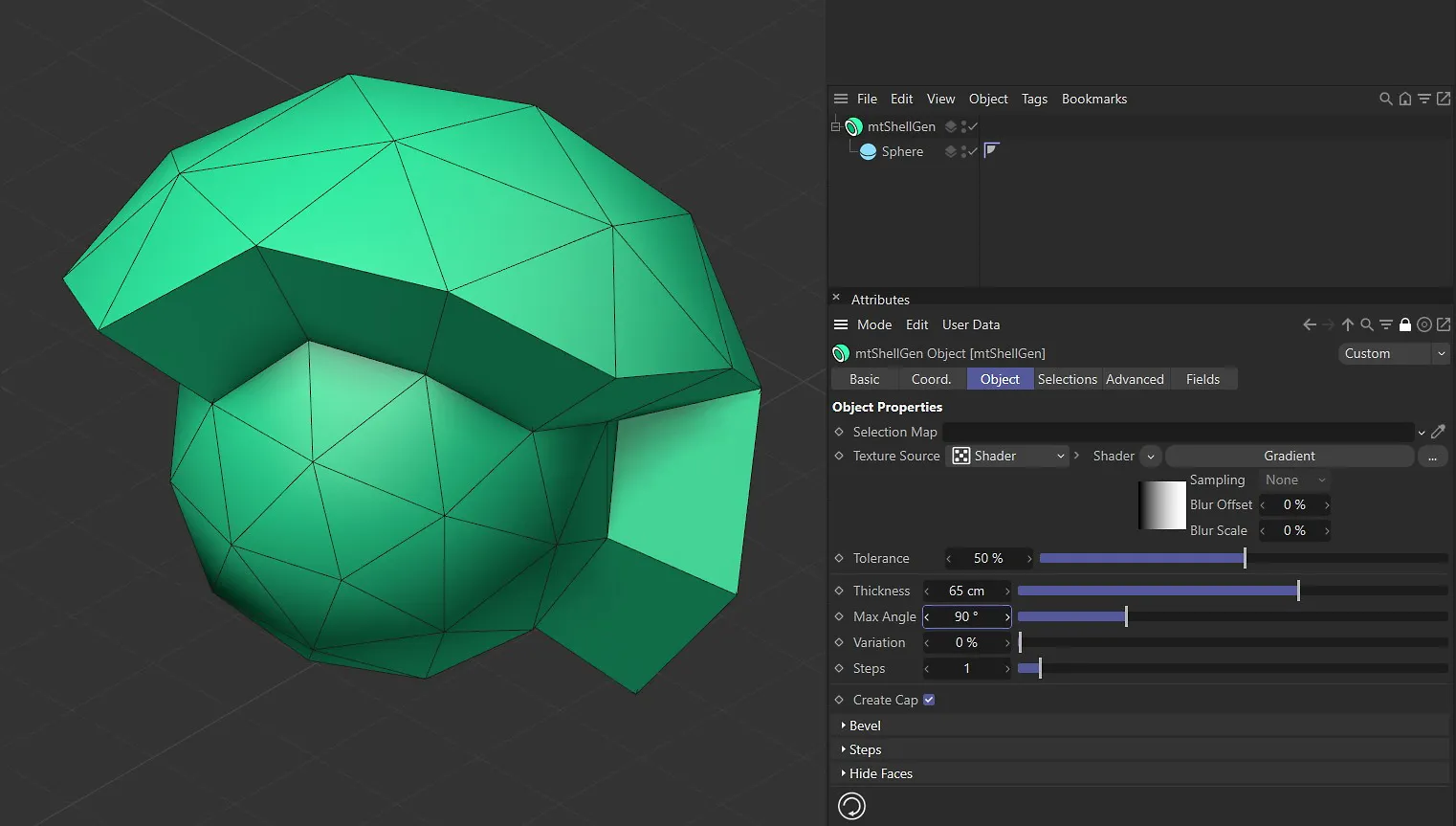The width and height of the screenshot is (1456, 826).
Task: Switch to the Selections tab
Action: [1067, 378]
